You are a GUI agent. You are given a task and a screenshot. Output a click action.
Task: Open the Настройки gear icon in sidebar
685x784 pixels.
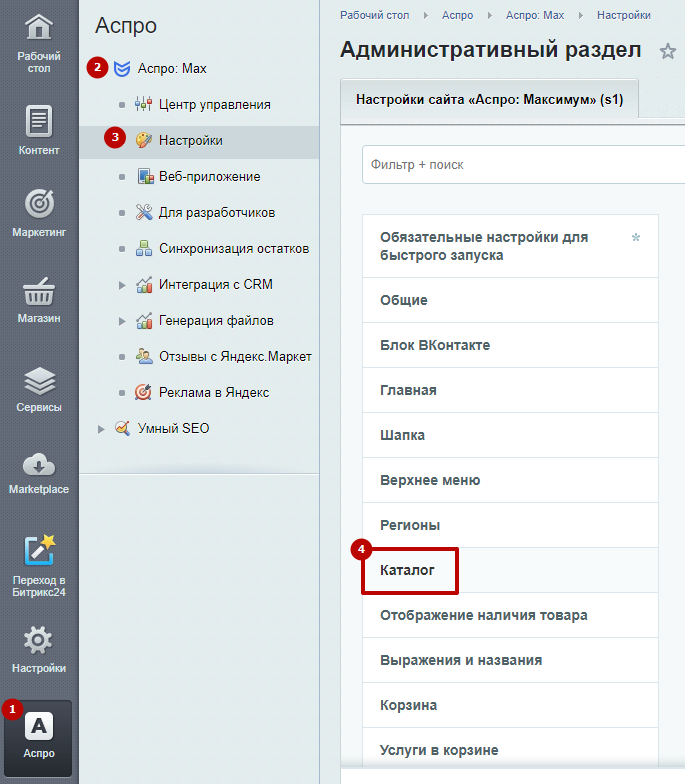tap(38, 640)
